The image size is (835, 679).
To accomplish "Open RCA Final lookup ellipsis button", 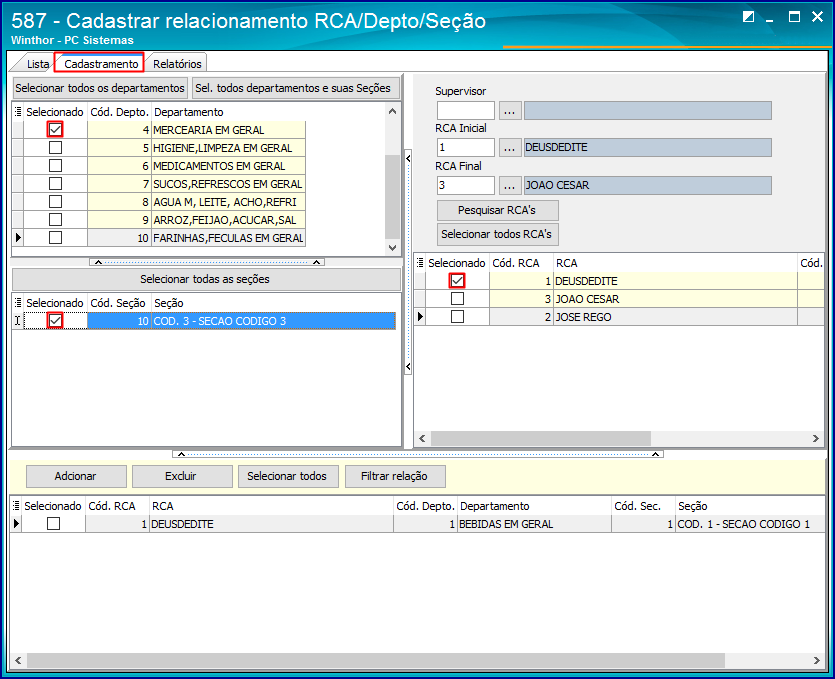I will point(510,185).
